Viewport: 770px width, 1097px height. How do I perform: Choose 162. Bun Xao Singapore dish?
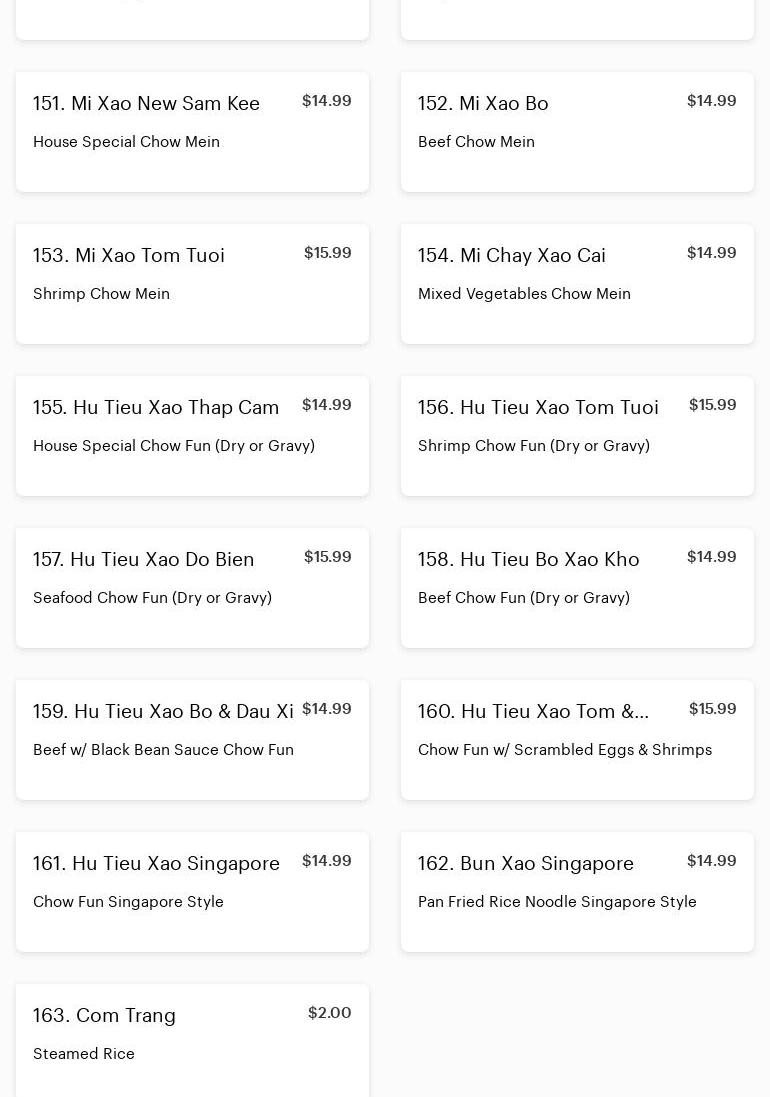pyautogui.click(x=577, y=892)
